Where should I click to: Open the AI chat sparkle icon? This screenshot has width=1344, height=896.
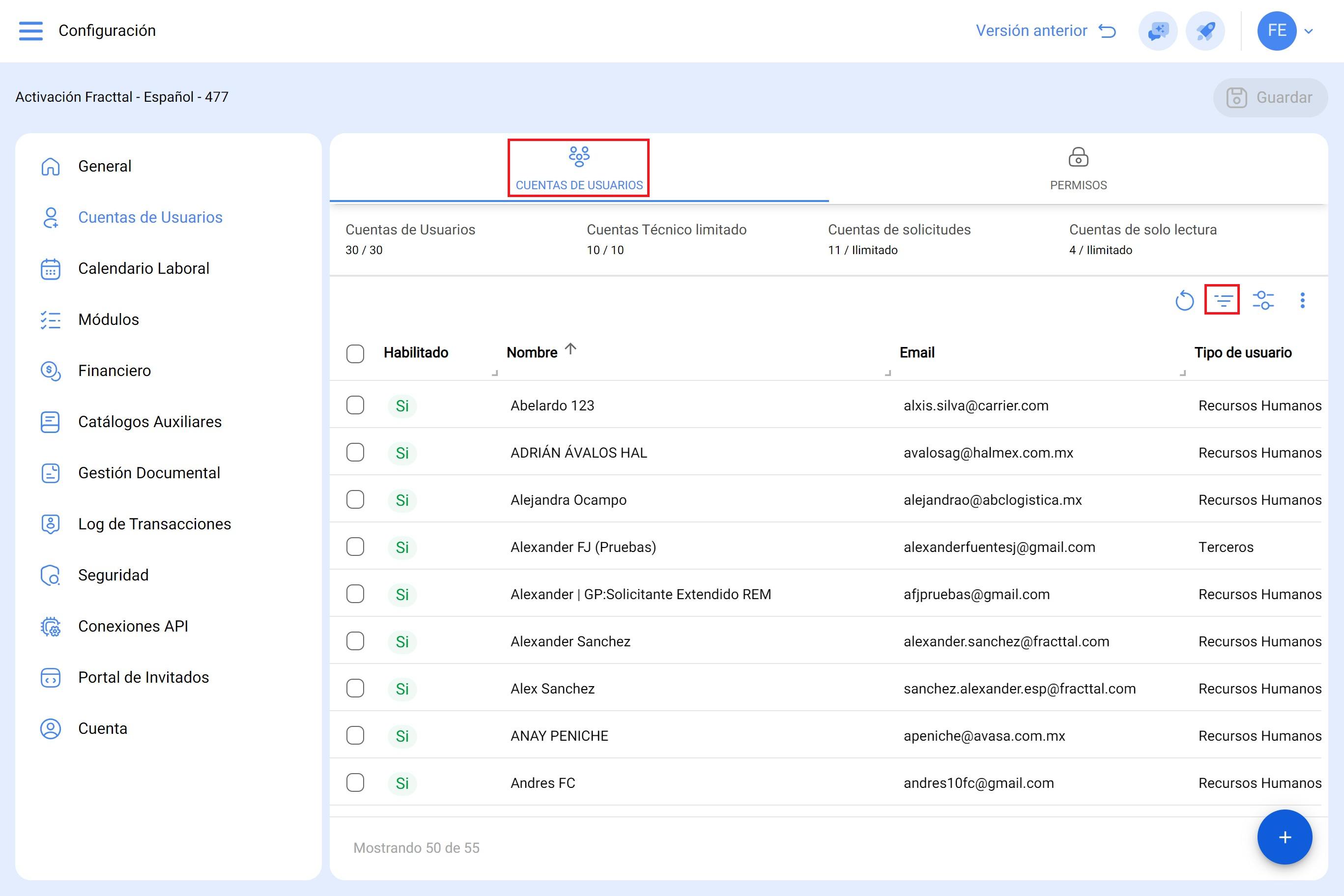pos(1158,31)
